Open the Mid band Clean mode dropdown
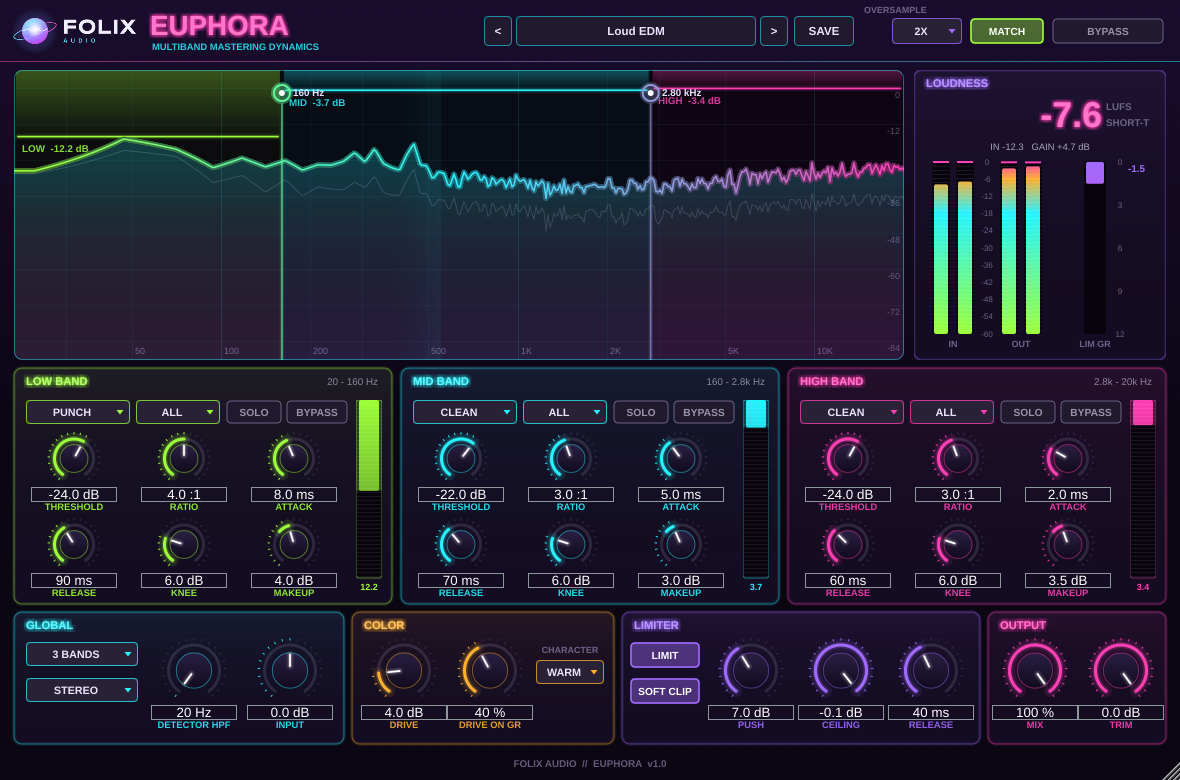 pos(464,412)
